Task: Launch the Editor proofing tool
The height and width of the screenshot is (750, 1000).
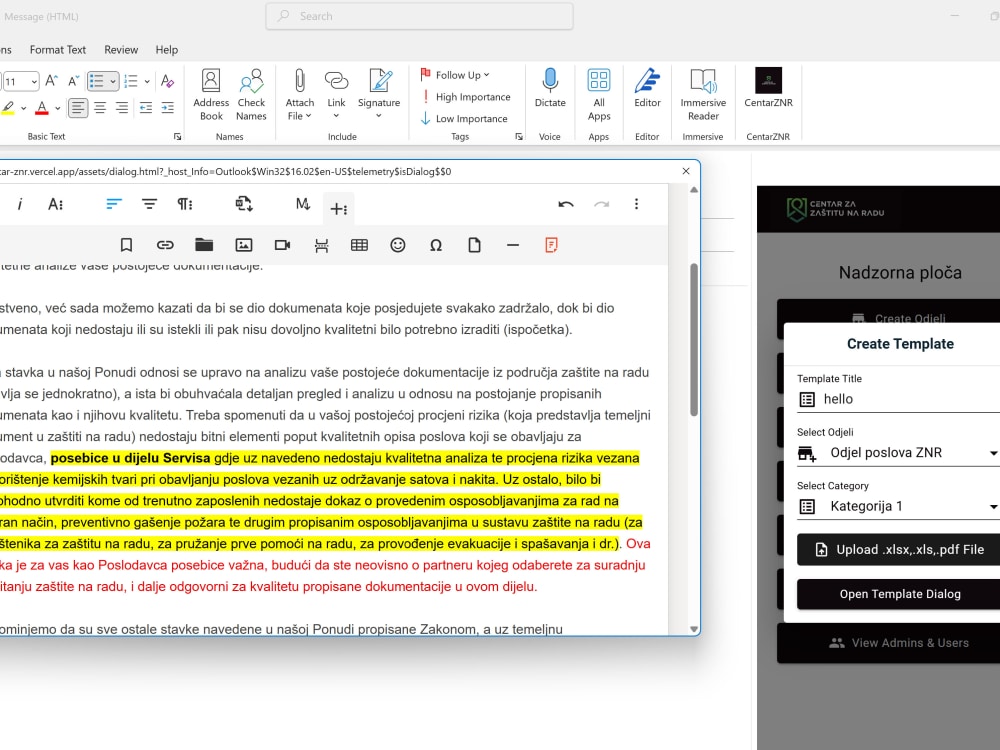Action: [647, 89]
